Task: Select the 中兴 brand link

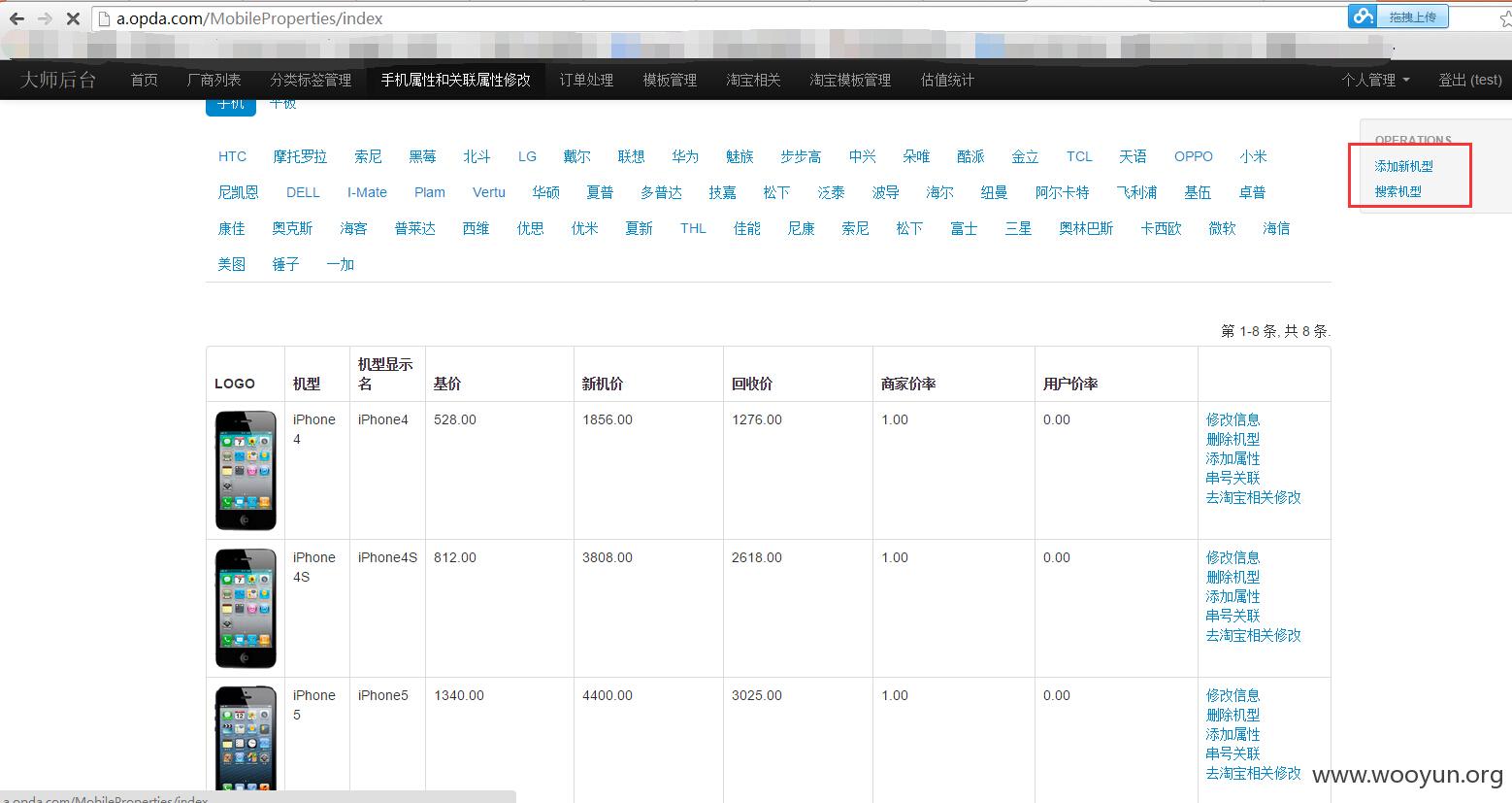Action: [862, 156]
